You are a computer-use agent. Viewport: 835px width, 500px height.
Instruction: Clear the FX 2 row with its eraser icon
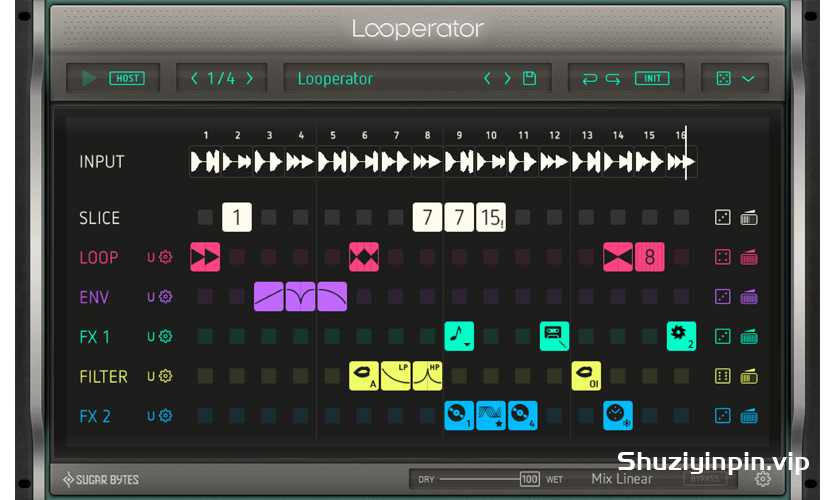pos(749,416)
